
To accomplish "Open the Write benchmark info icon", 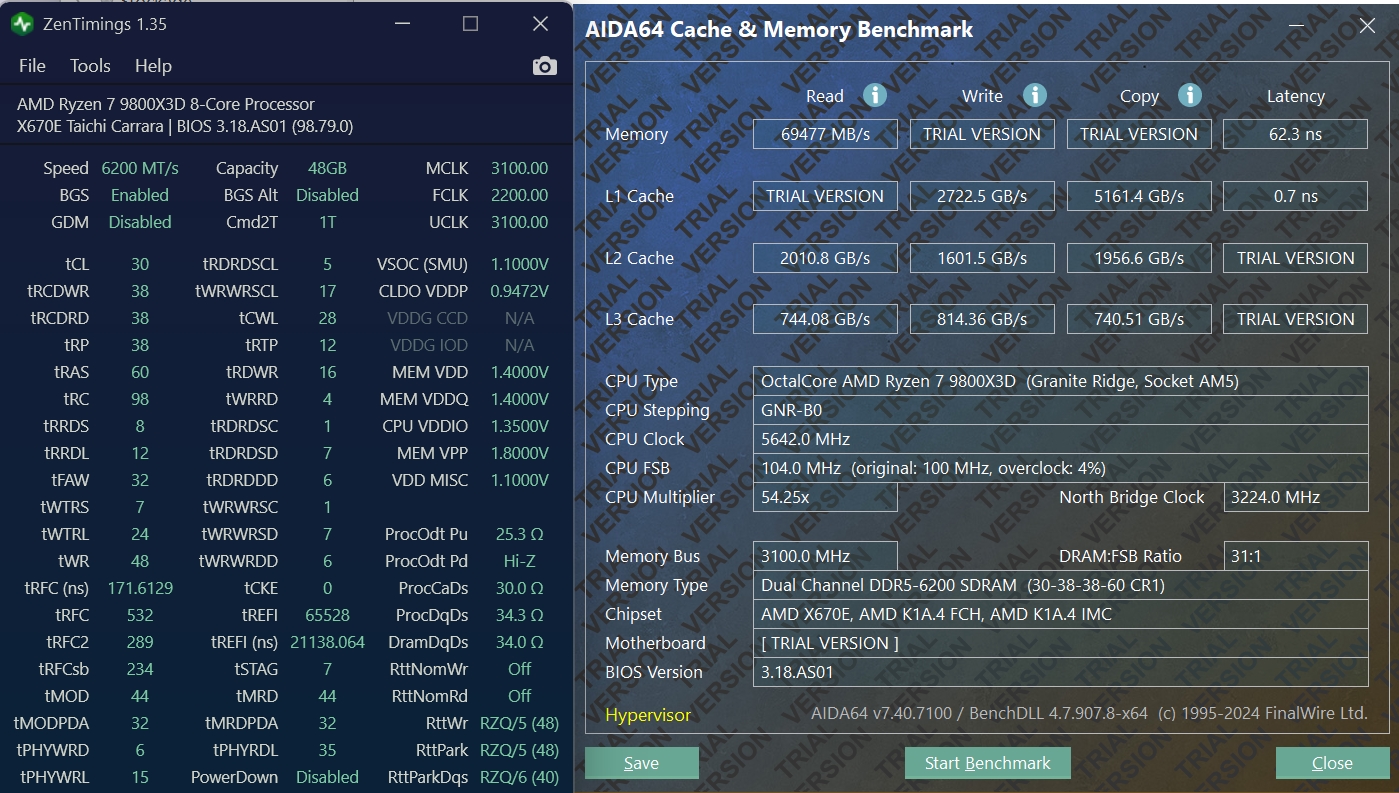I will [x=1034, y=95].
